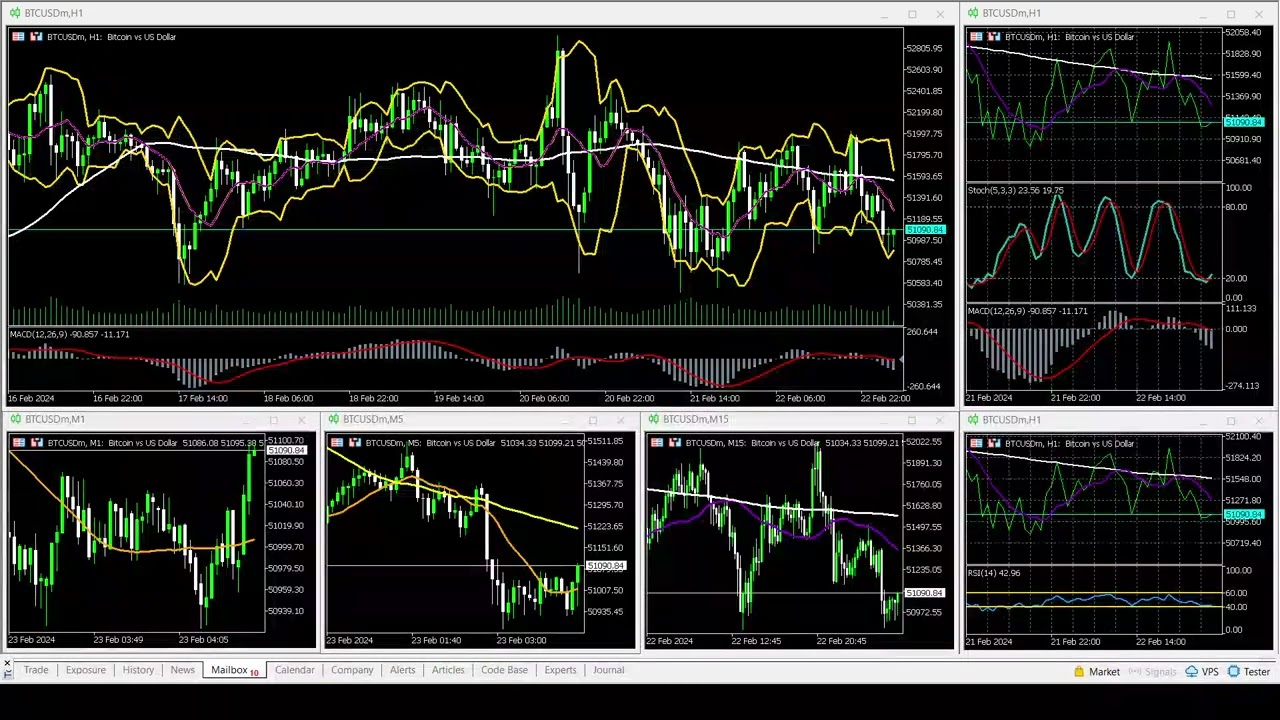Click 51090.84 price tag in M5 chart

coord(606,566)
